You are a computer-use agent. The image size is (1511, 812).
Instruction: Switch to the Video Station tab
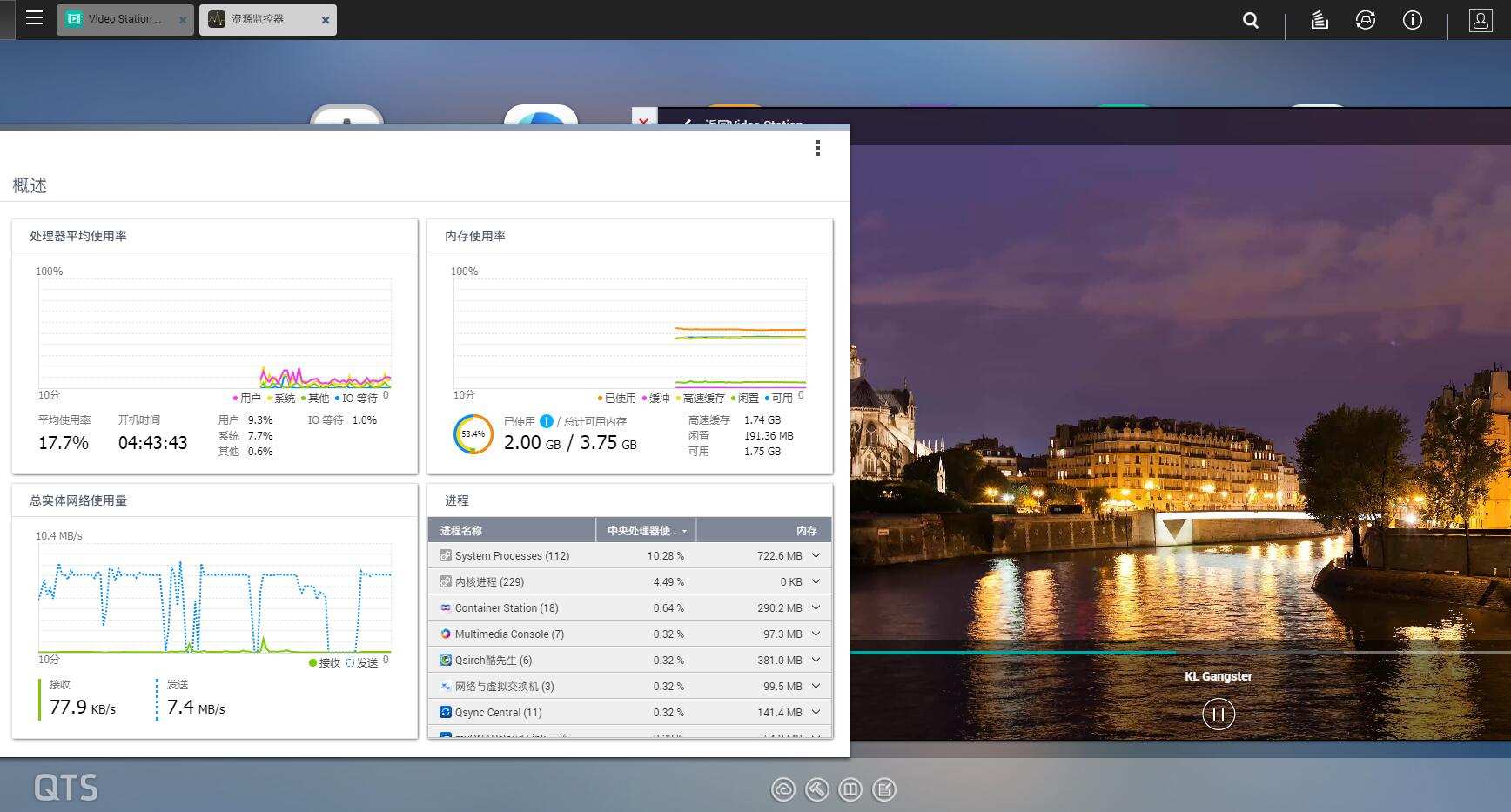coord(122,18)
